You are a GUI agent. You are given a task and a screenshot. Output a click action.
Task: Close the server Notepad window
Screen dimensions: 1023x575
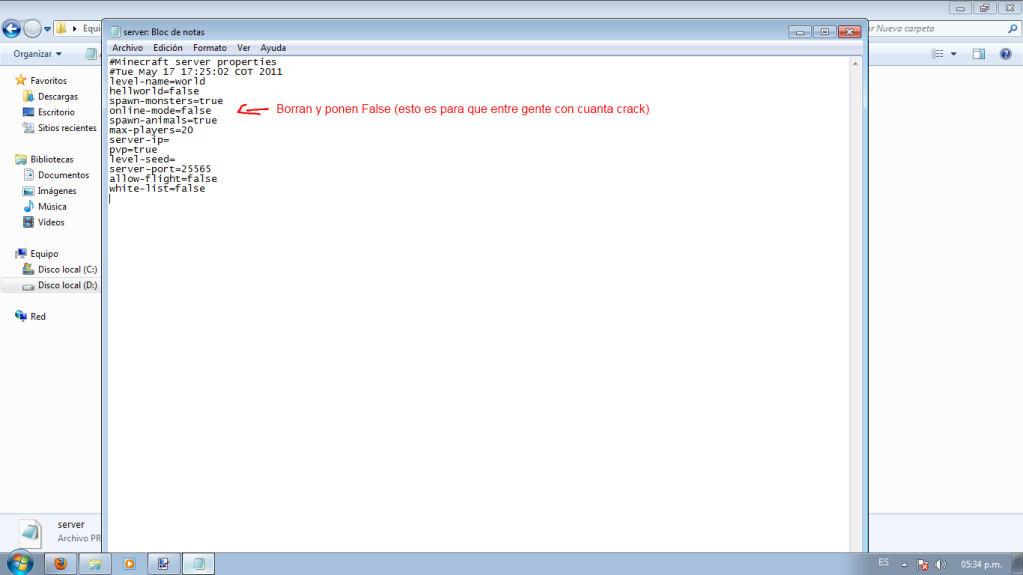(x=849, y=32)
